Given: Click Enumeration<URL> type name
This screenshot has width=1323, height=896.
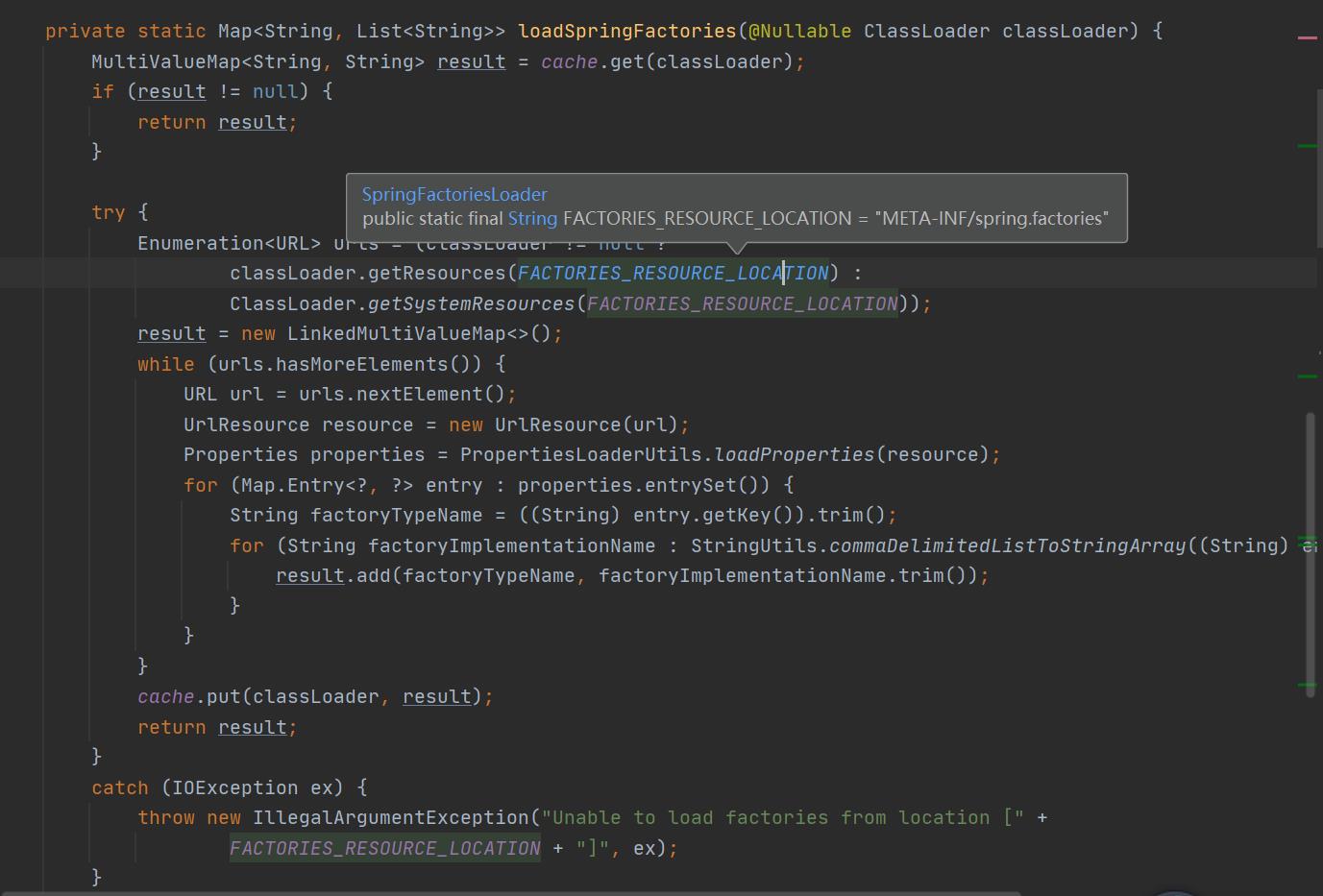Looking at the screenshot, I should tap(230, 244).
